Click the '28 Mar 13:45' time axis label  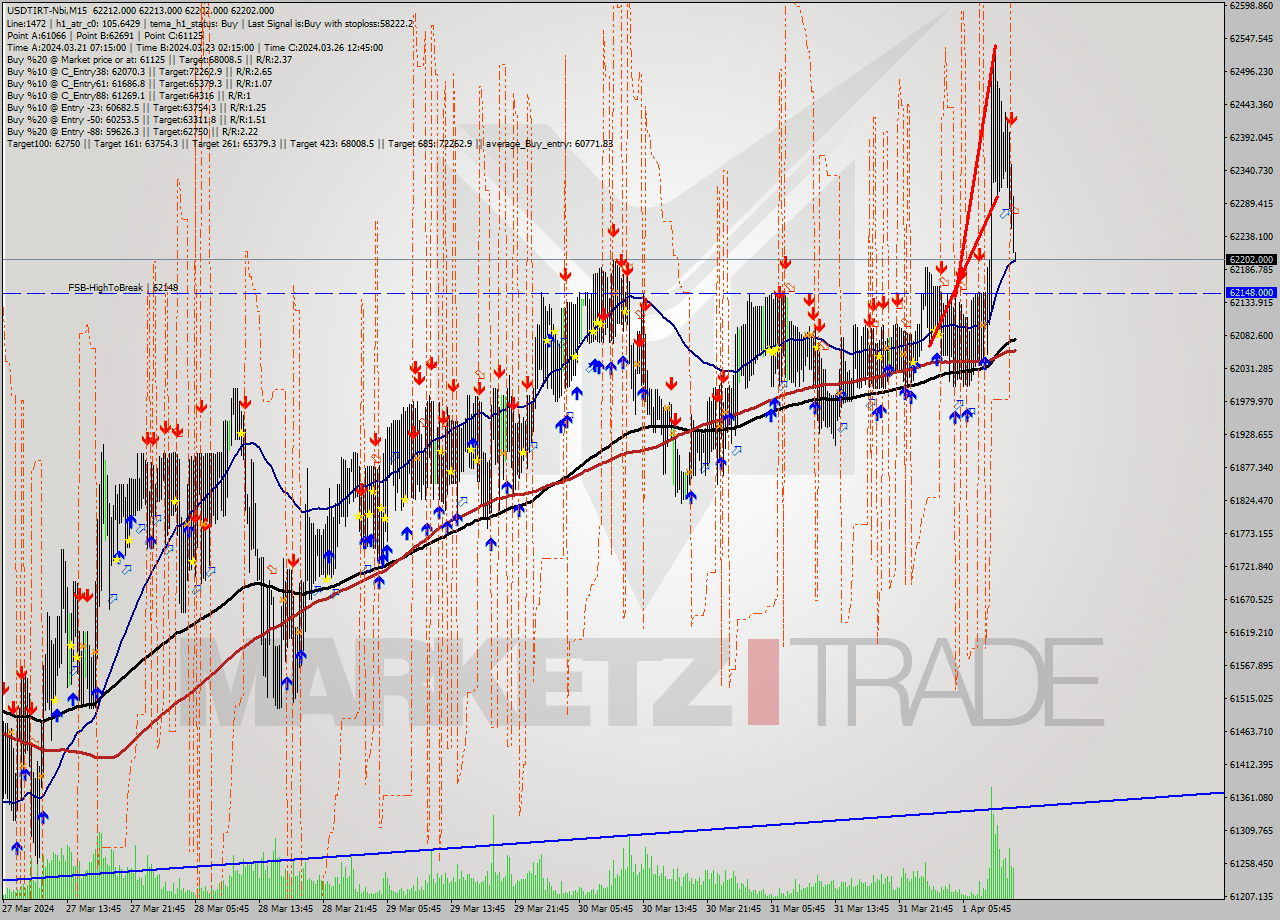[285, 910]
